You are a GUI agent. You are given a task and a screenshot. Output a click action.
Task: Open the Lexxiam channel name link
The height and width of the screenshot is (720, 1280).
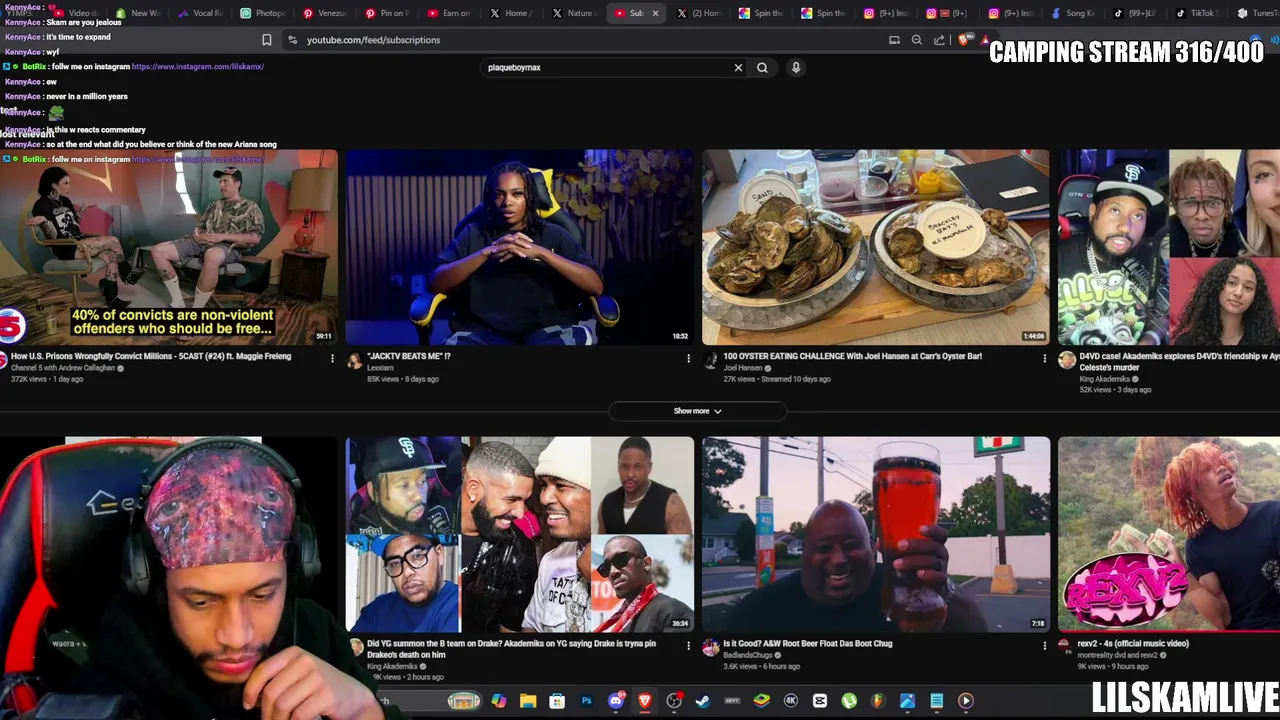point(380,368)
